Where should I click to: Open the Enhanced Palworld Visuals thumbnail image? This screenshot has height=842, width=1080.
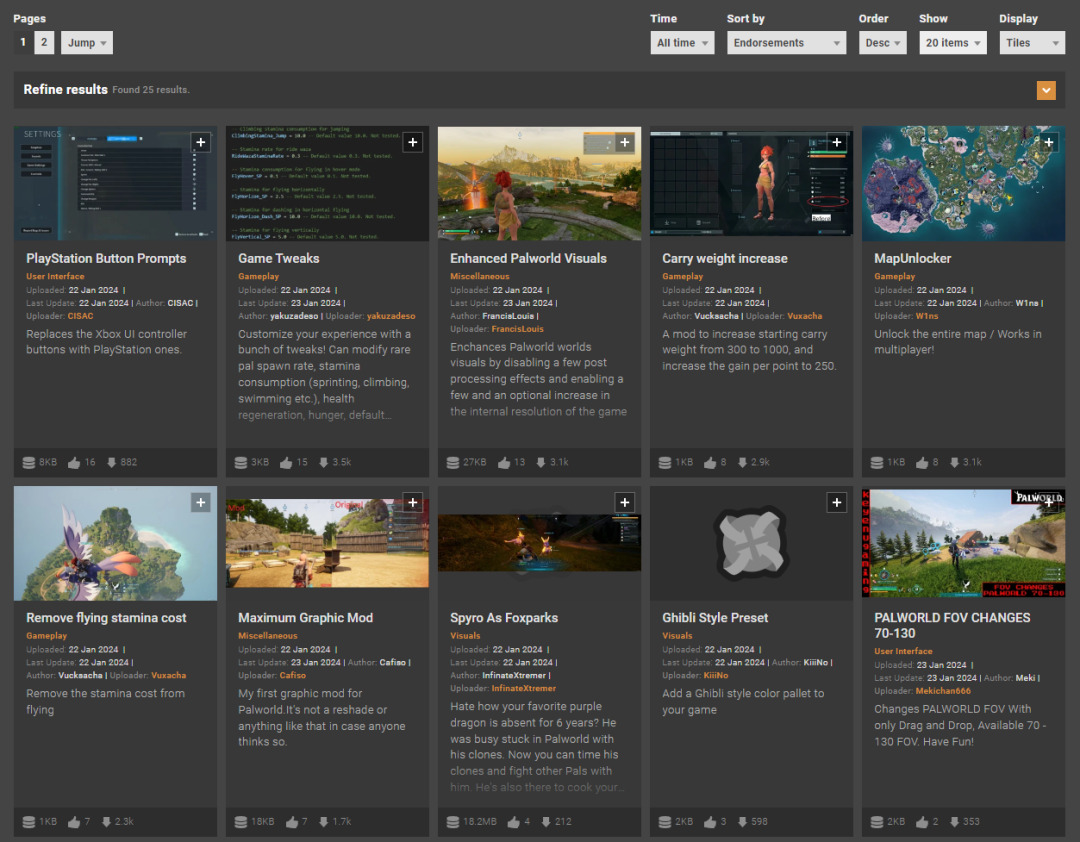(539, 183)
